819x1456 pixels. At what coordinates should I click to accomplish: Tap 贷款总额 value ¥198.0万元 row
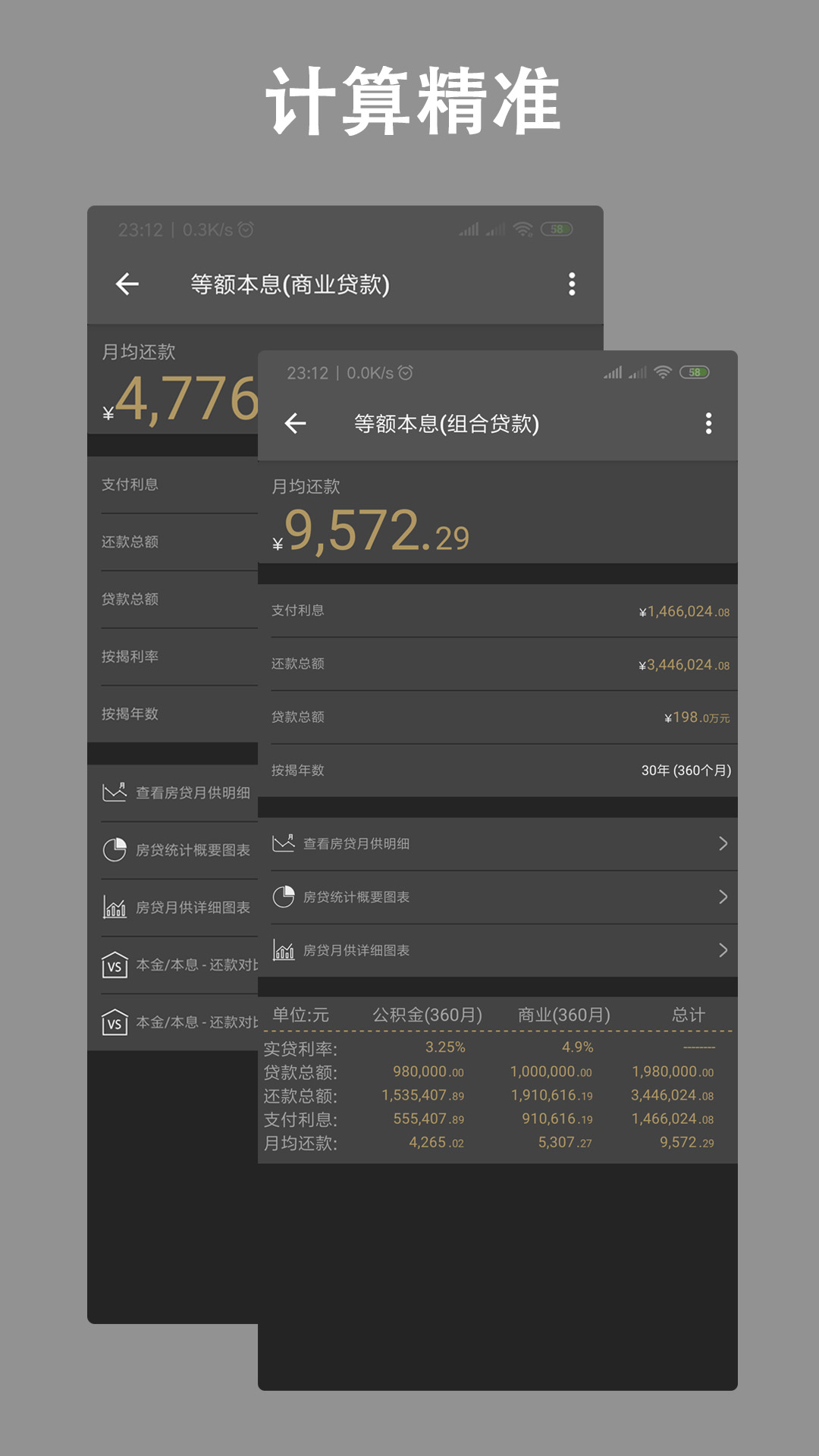click(497, 717)
